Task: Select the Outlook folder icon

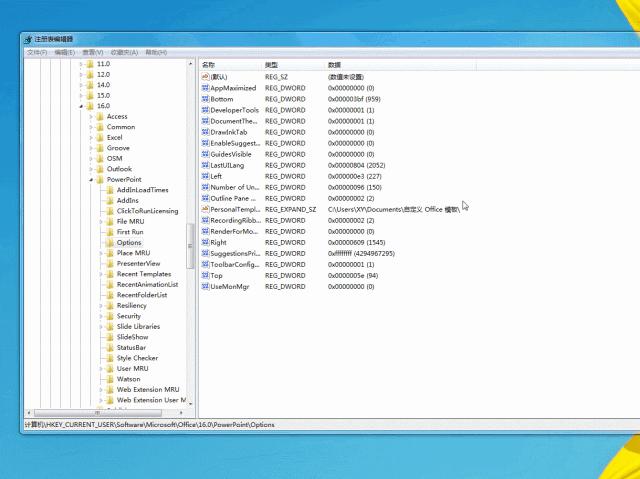Action: pyautogui.click(x=100, y=169)
